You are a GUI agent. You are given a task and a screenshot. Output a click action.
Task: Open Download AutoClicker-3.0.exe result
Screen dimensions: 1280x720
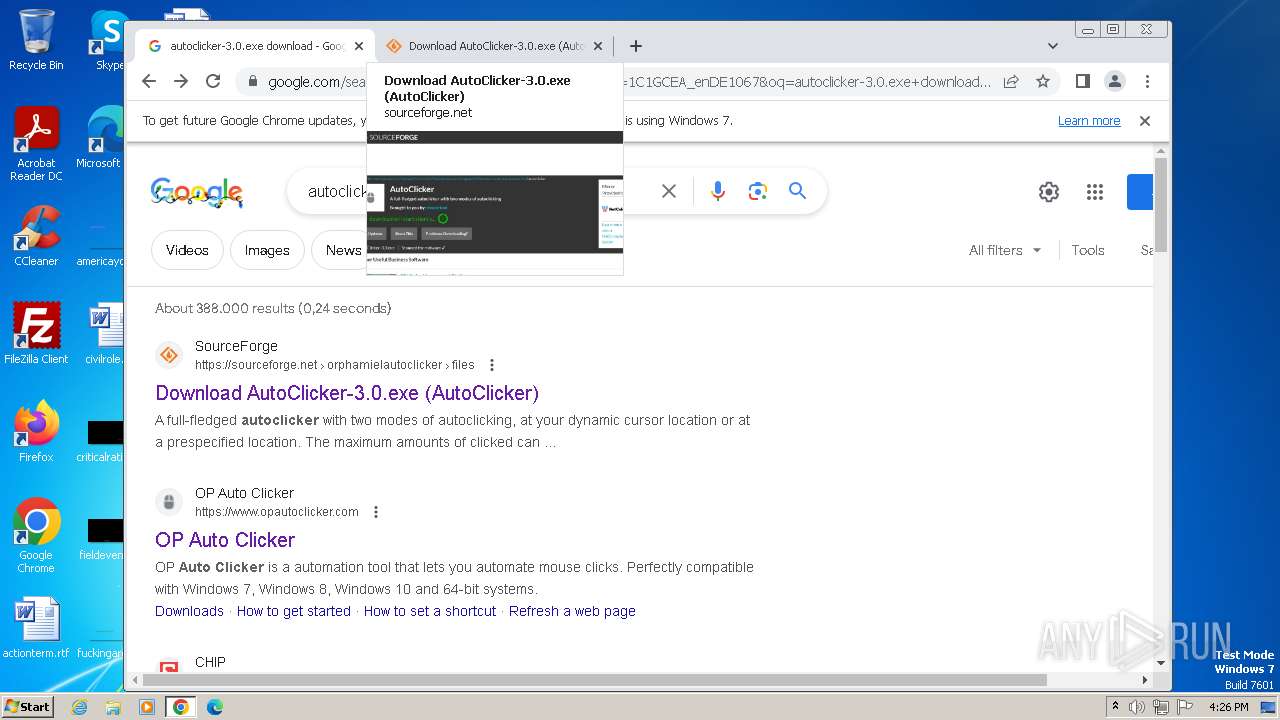point(347,393)
